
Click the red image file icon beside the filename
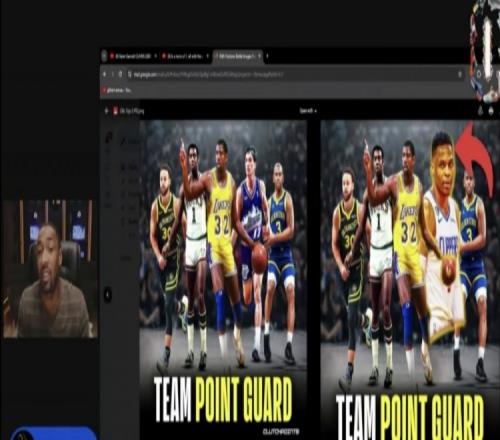(116, 111)
